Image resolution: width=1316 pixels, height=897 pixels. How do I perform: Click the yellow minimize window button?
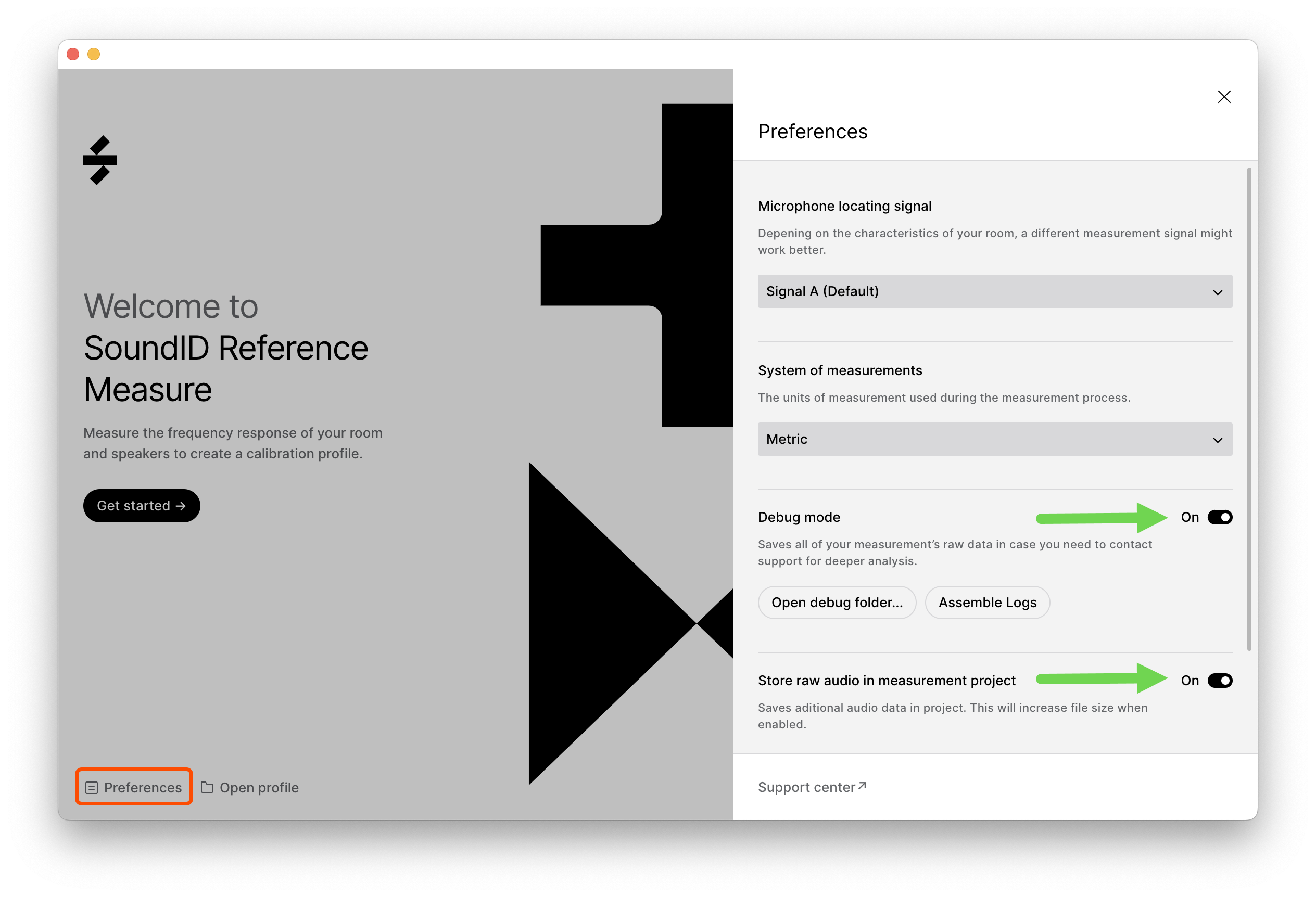(94, 54)
